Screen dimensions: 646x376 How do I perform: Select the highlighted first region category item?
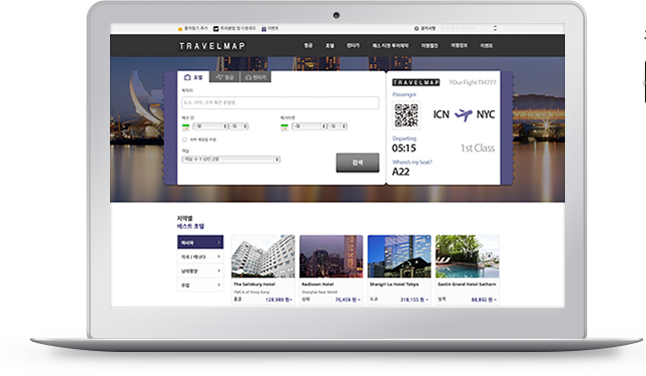point(200,243)
